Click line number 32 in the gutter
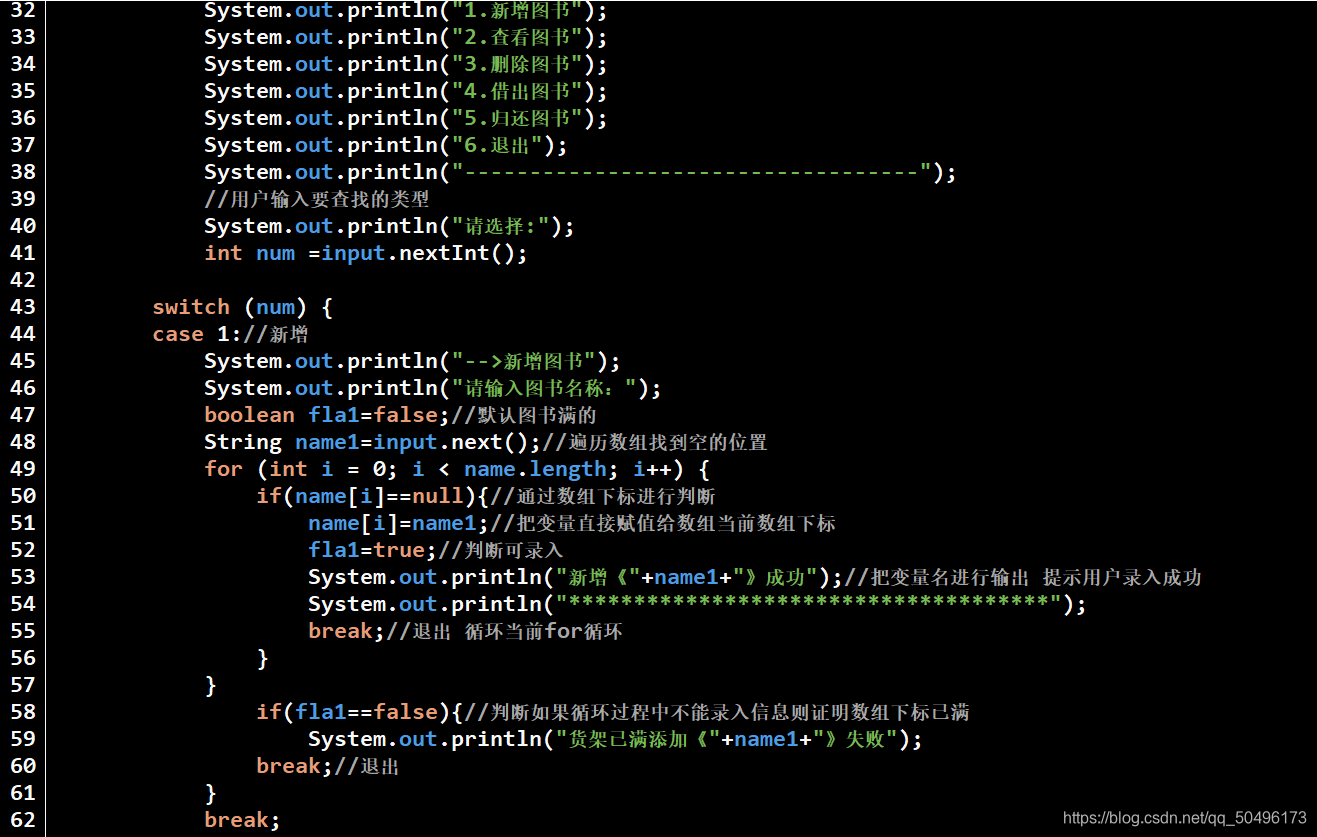The width and height of the screenshot is (1317, 837). coord(22,11)
